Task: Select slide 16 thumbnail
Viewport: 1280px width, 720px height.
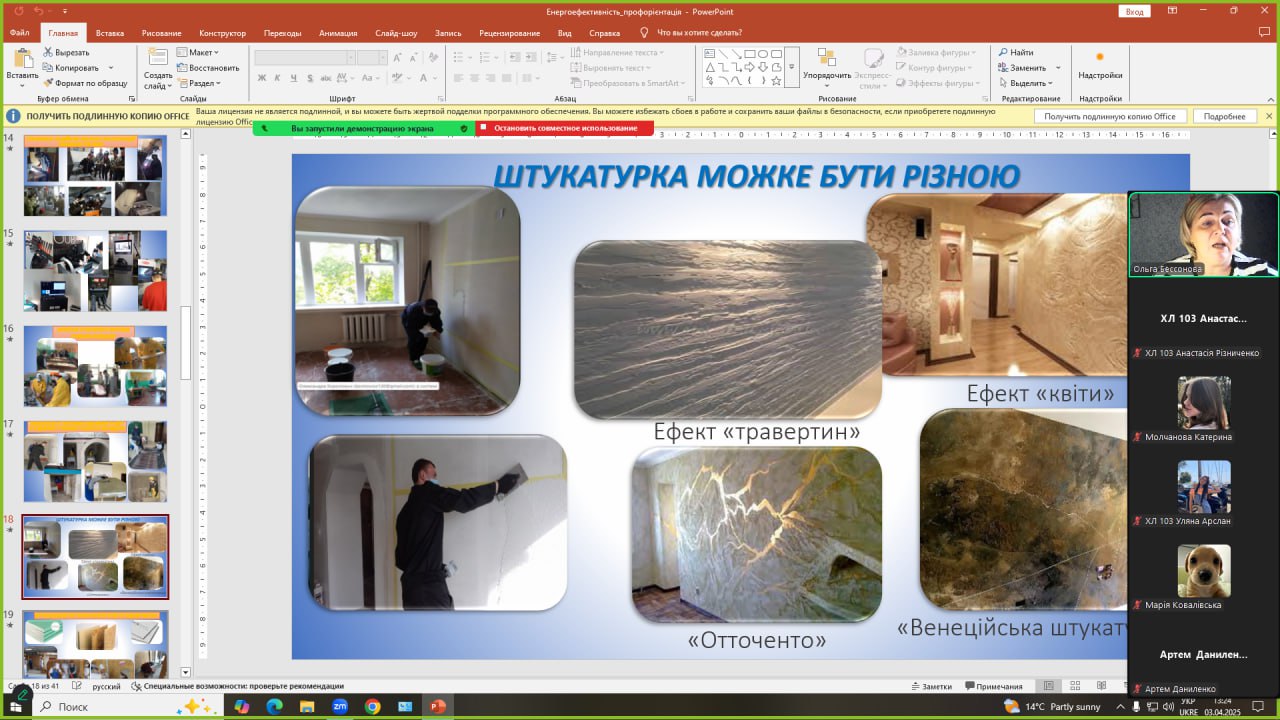Action: pyautogui.click(x=95, y=365)
